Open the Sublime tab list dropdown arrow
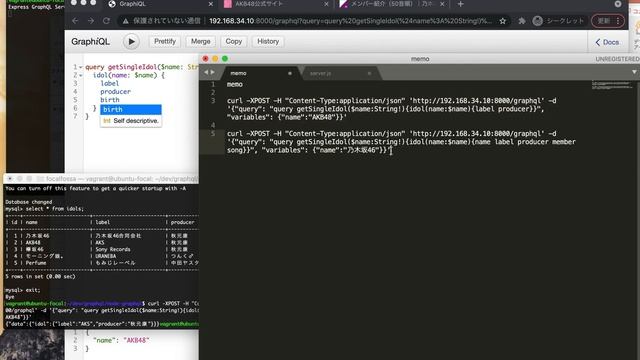 click(634, 72)
